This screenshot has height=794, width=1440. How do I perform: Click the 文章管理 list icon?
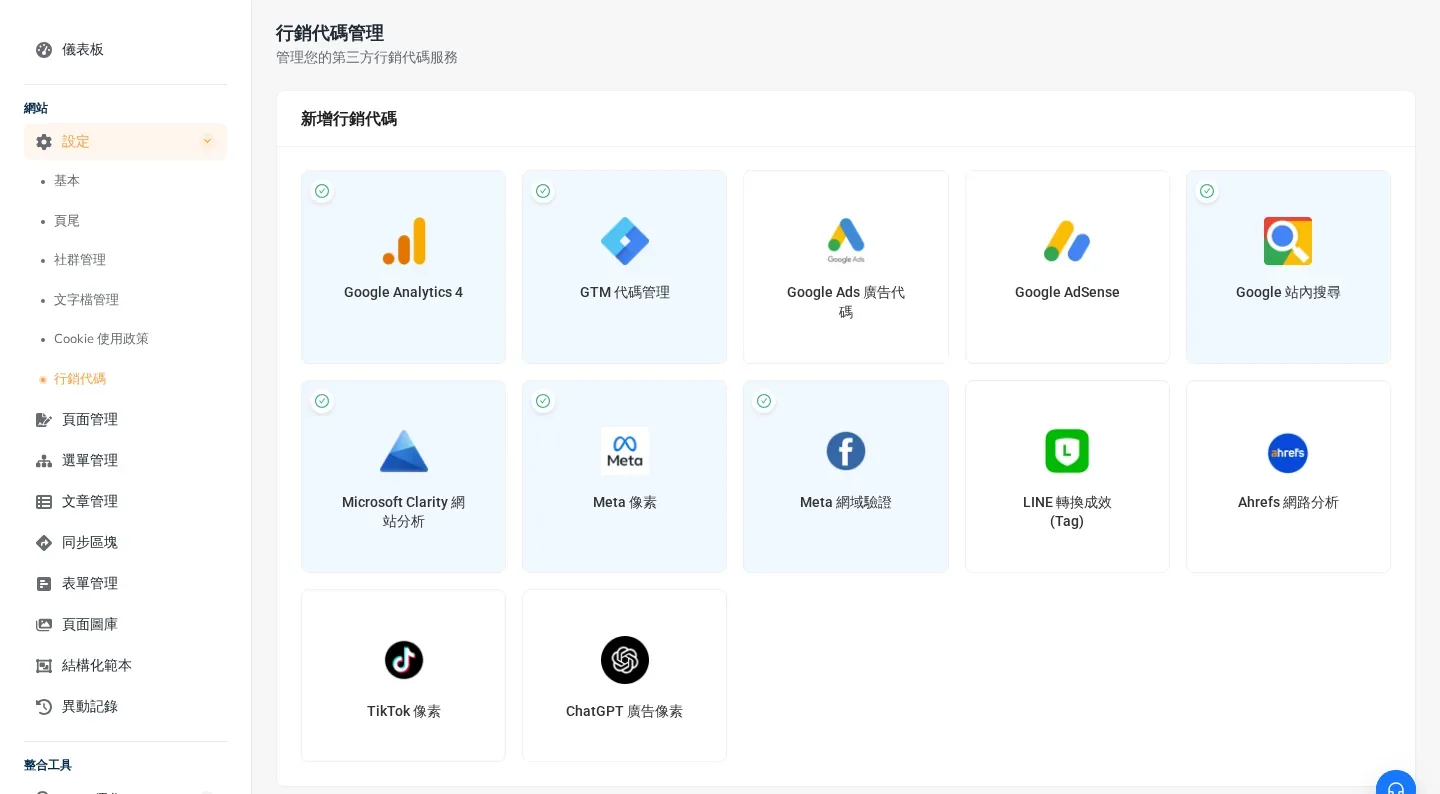44,502
